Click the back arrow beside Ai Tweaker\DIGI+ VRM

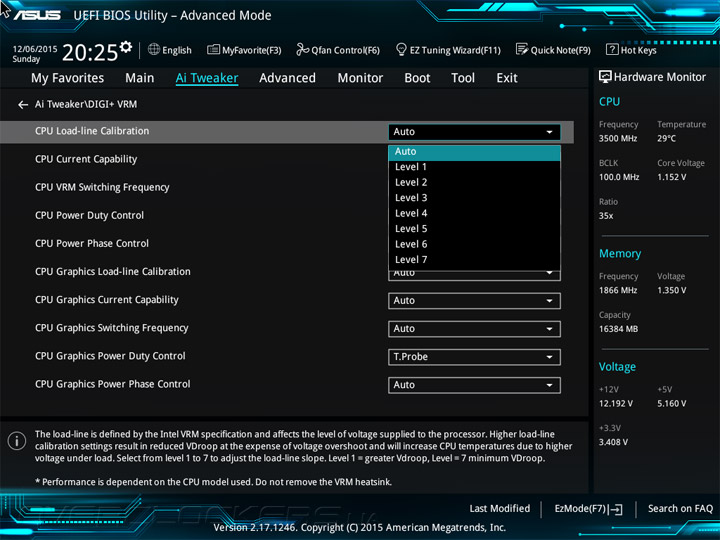(23, 105)
